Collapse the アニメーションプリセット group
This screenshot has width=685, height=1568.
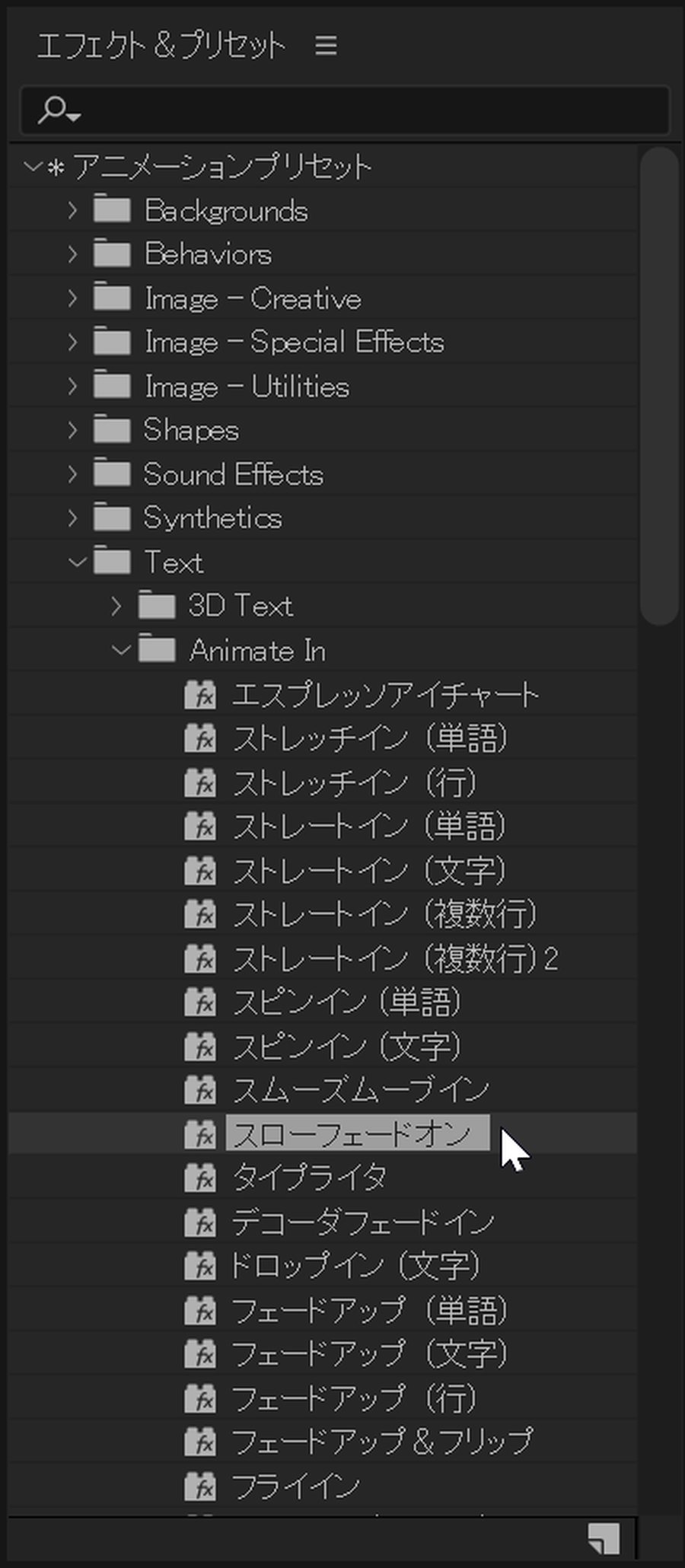pyautogui.click(x=33, y=165)
